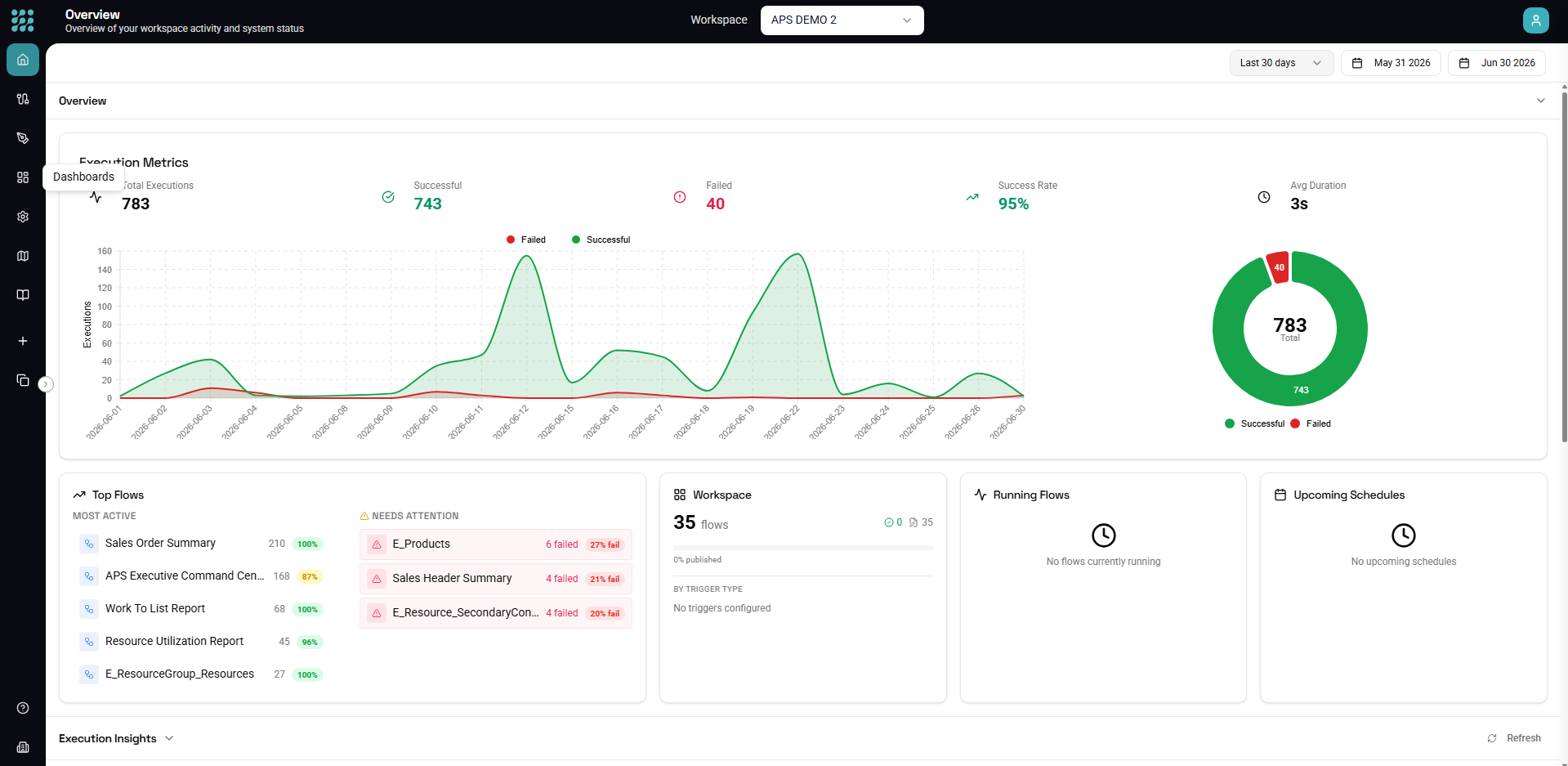Image resolution: width=1568 pixels, height=766 pixels.
Task: Click the building icon at sidebar bottom
Action: [x=23, y=747]
